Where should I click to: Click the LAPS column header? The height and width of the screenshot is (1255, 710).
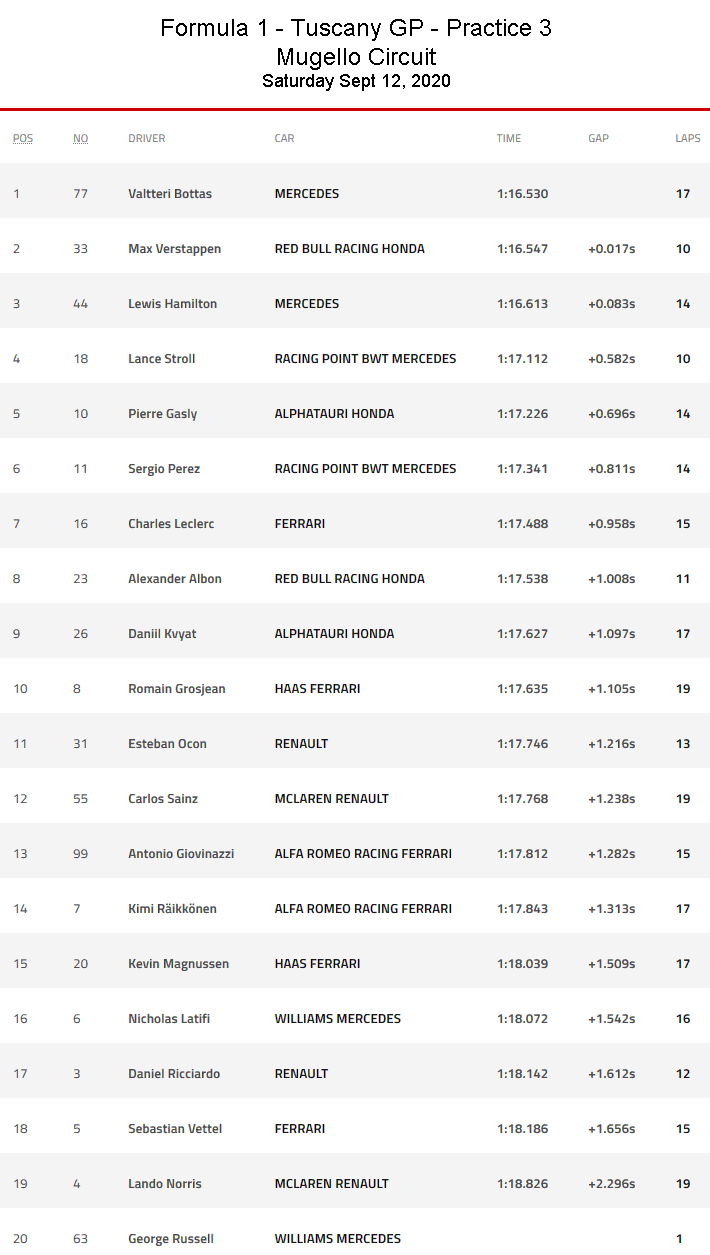click(687, 138)
